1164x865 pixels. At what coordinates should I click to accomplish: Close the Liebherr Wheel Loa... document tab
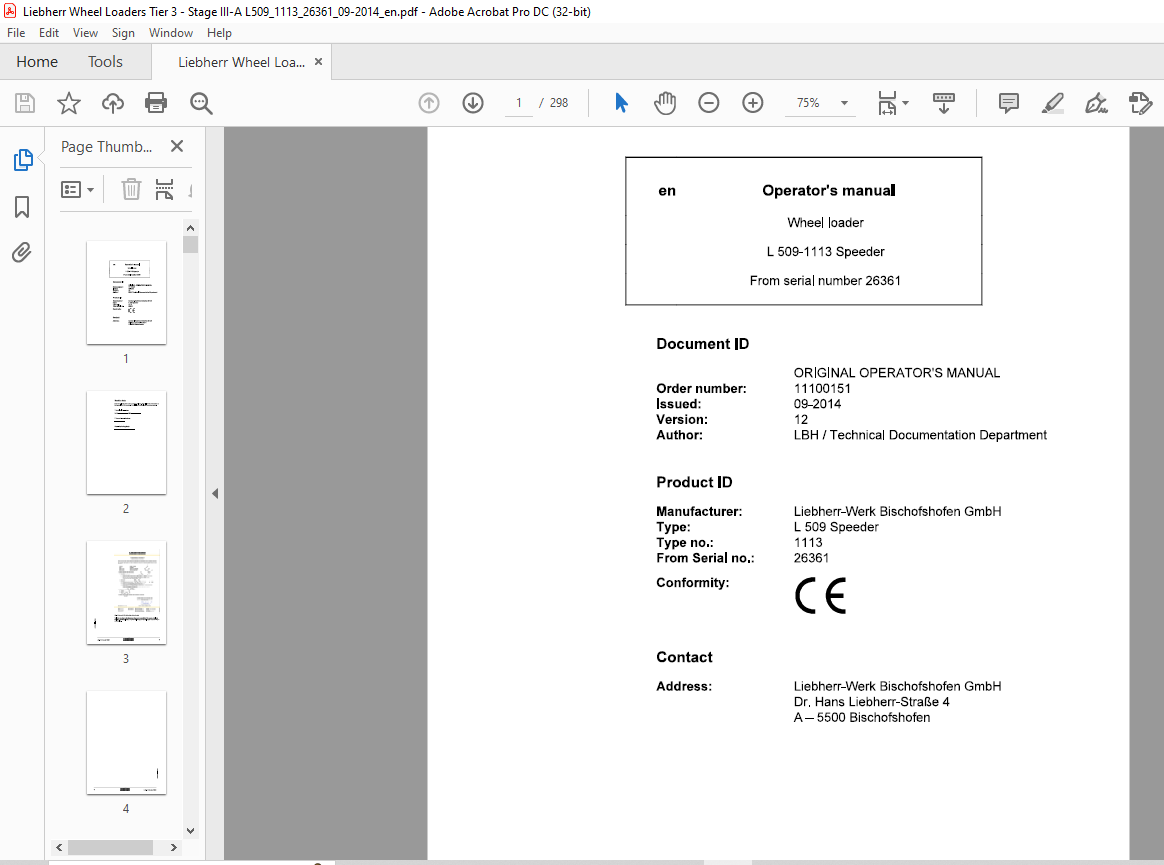pos(318,62)
